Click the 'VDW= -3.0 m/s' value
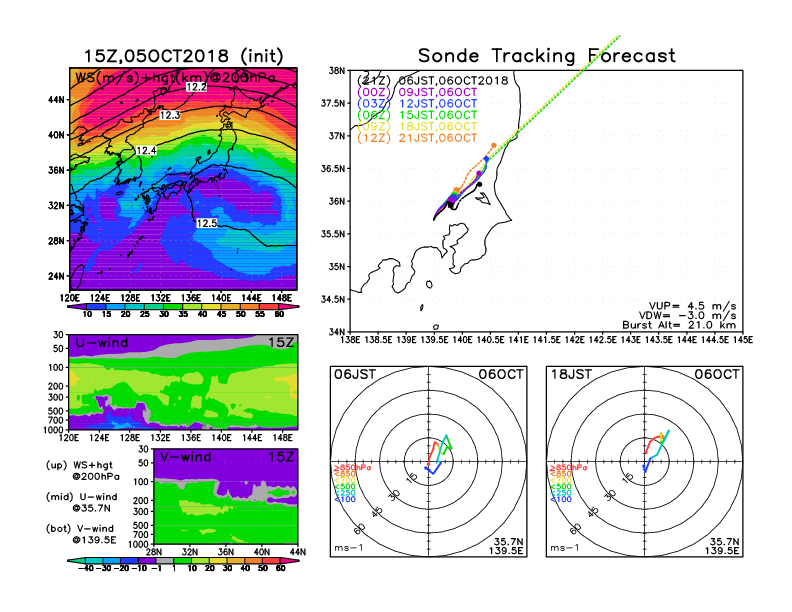 click(x=687, y=316)
